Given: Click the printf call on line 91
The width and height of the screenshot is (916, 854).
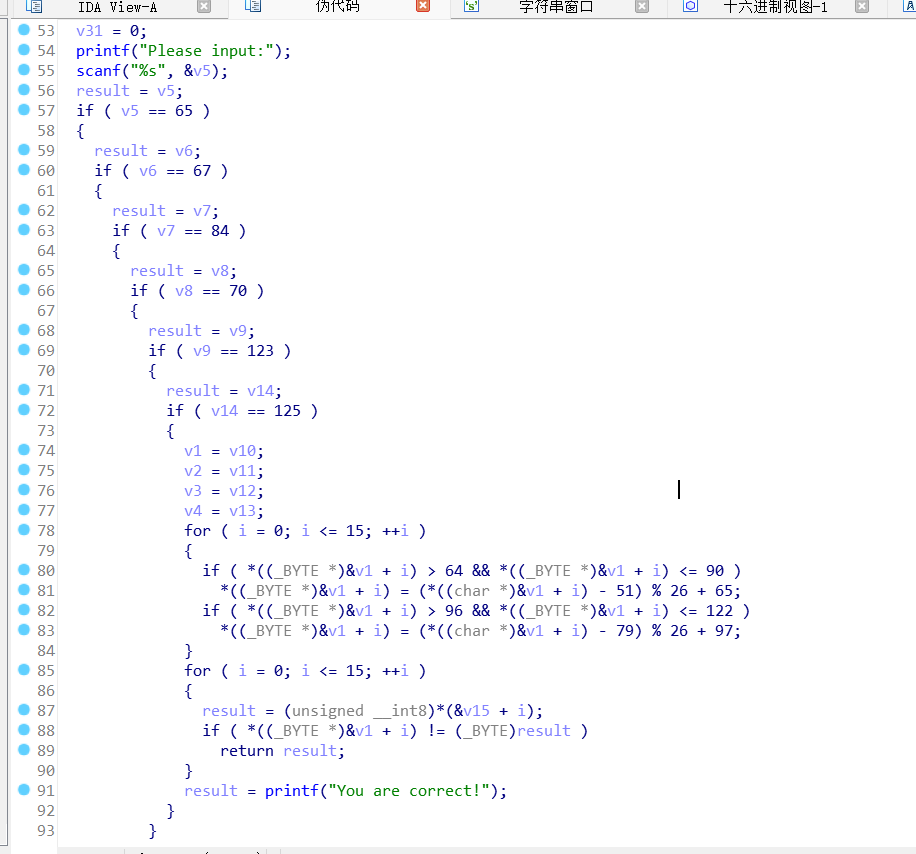Looking at the screenshot, I should click(292, 791).
